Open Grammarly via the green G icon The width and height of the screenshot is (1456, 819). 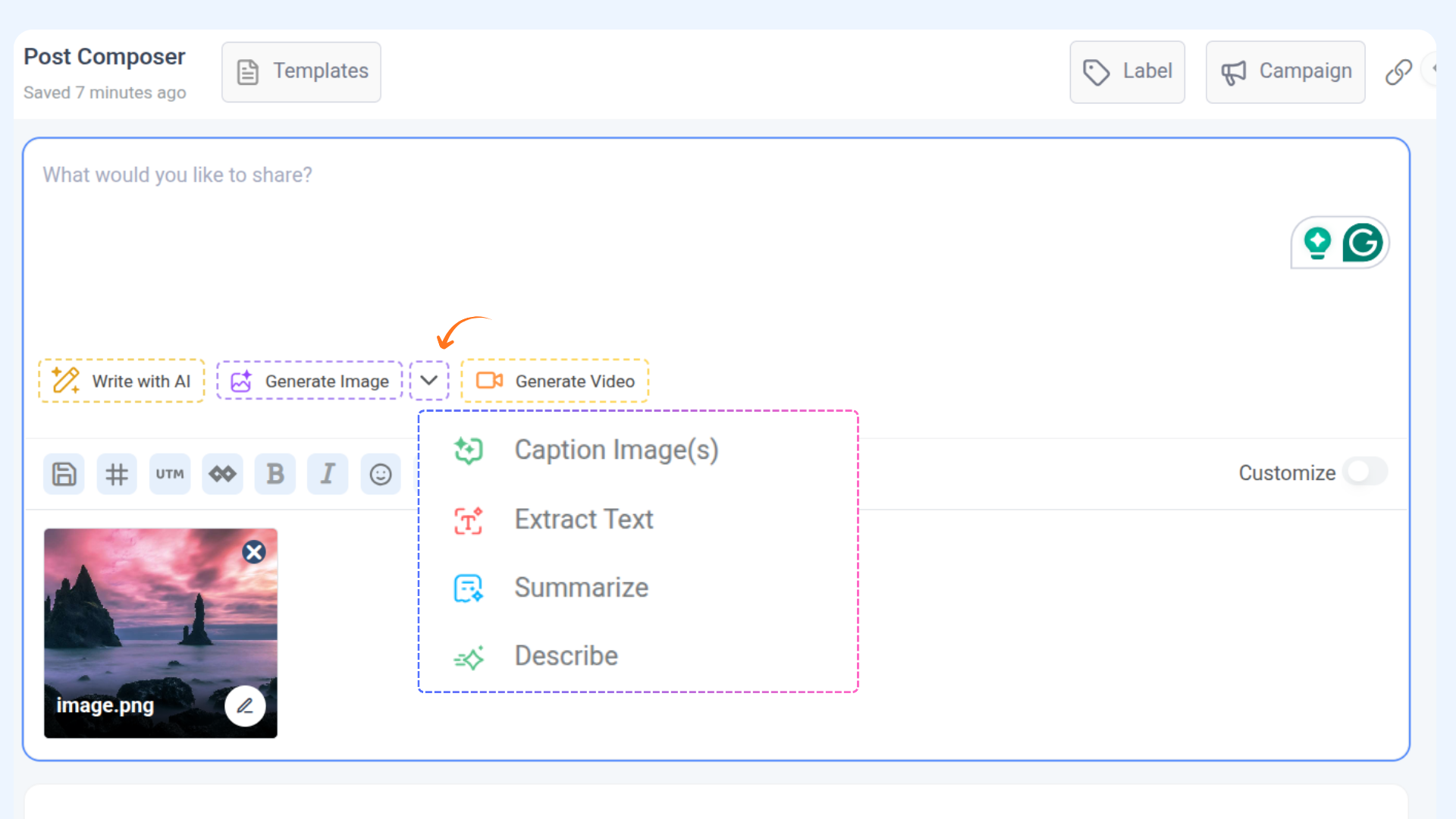(x=1363, y=243)
